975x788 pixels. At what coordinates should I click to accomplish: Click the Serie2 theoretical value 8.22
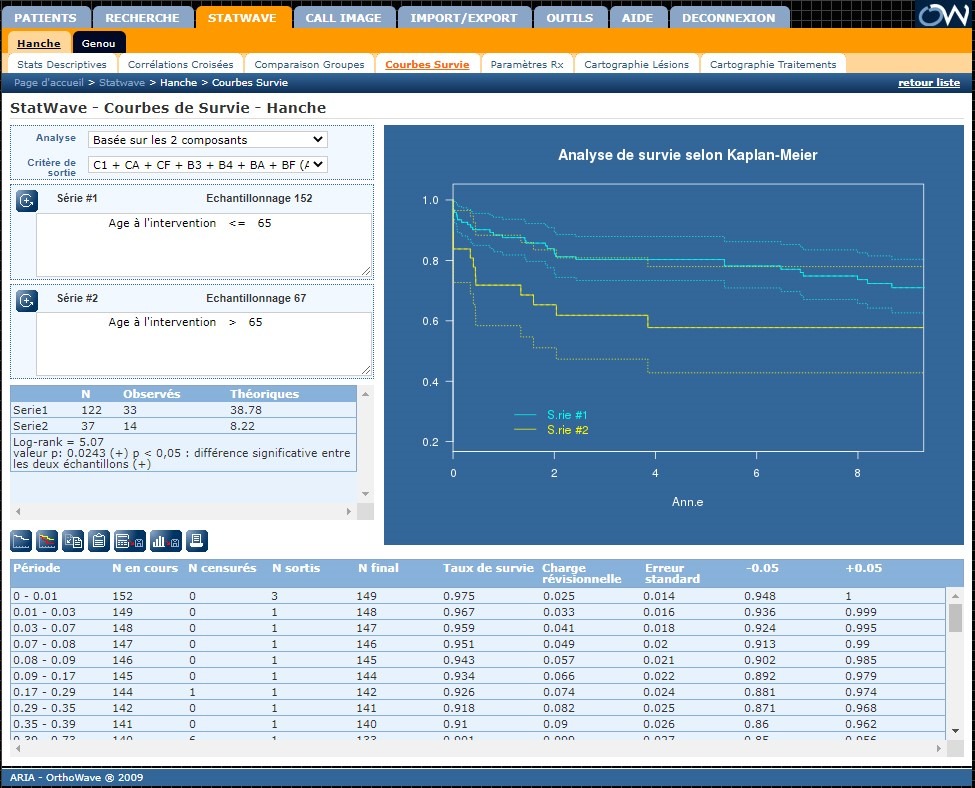click(x=242, y=426)
